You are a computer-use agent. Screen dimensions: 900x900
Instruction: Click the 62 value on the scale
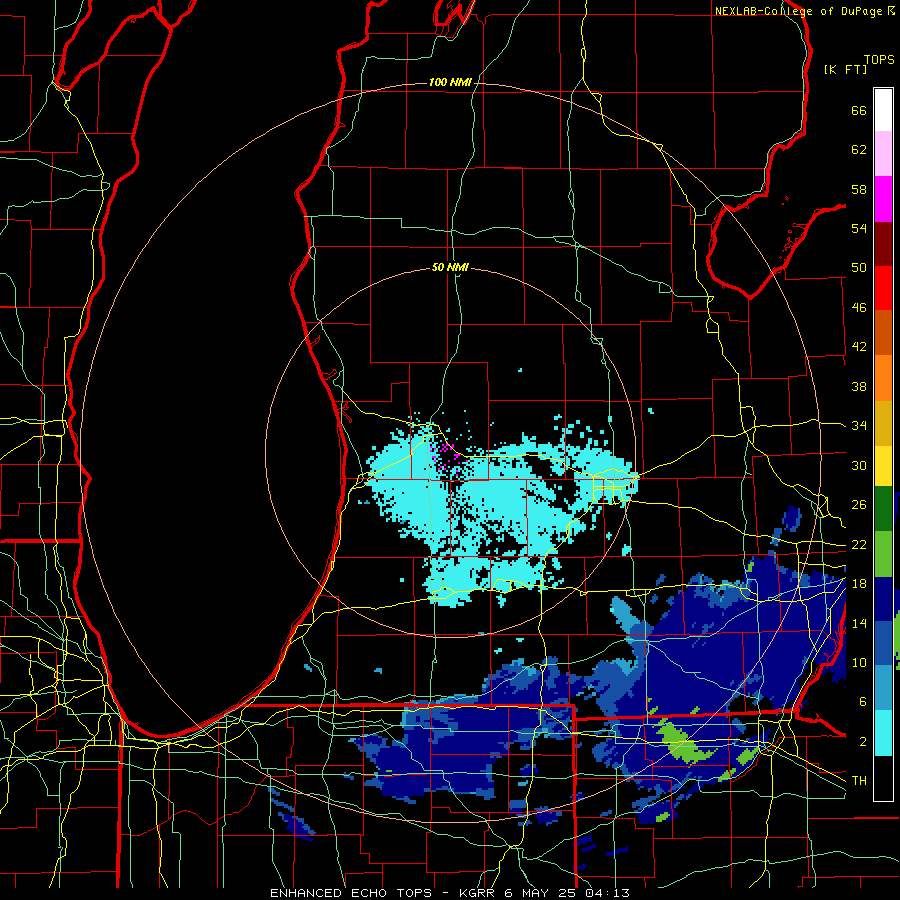[859, 150]
